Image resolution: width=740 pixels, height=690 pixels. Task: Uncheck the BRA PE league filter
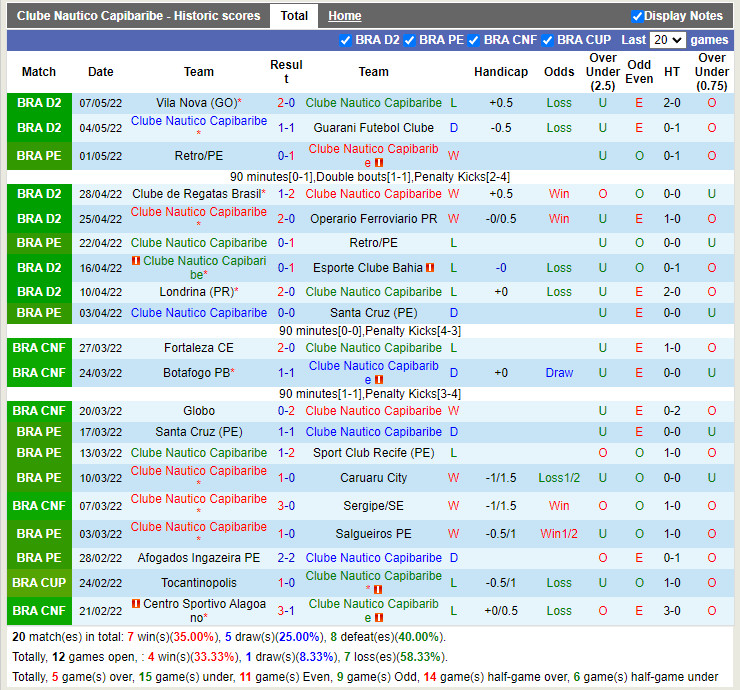(410, 40)
